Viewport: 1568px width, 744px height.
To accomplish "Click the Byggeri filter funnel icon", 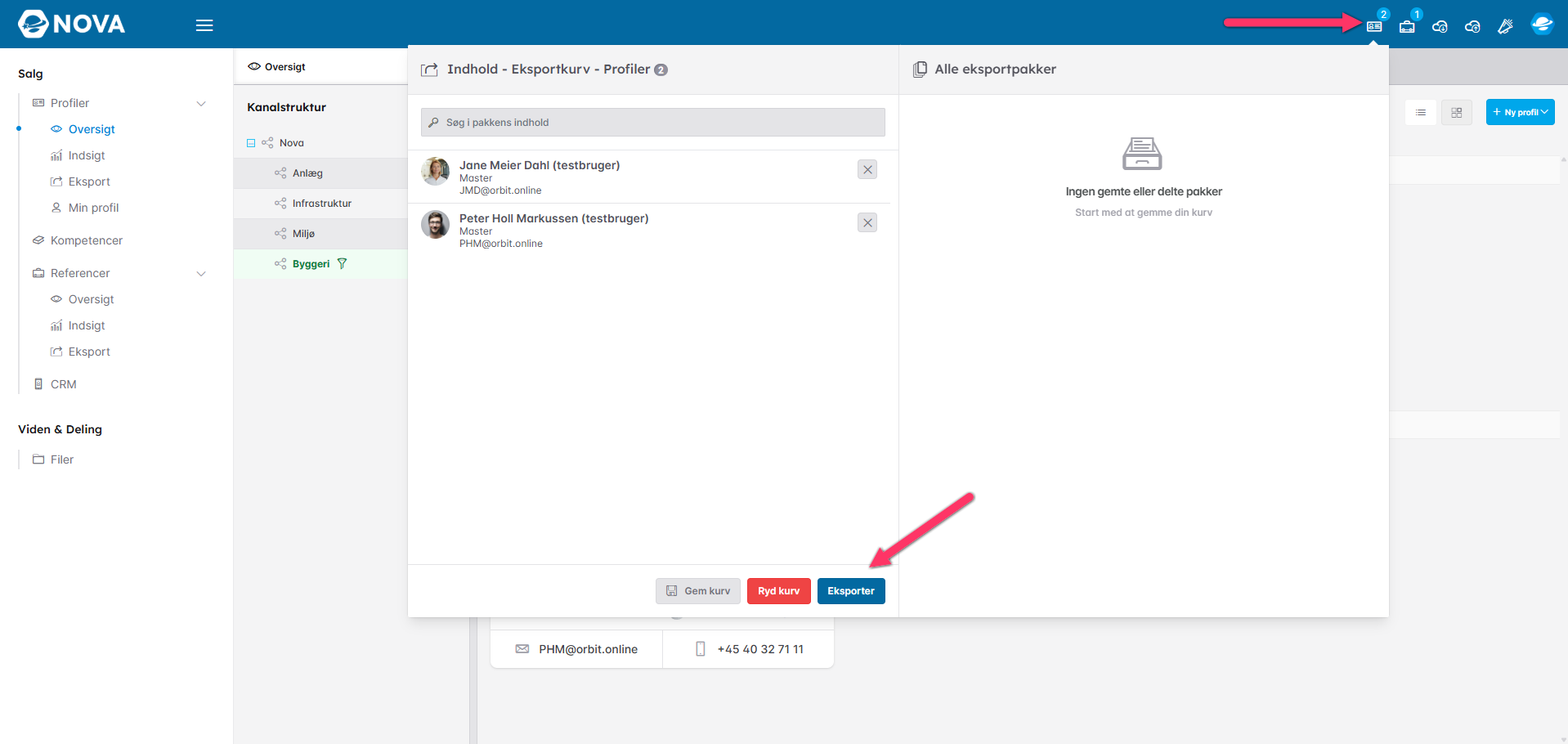I will [x=343, y=264].
